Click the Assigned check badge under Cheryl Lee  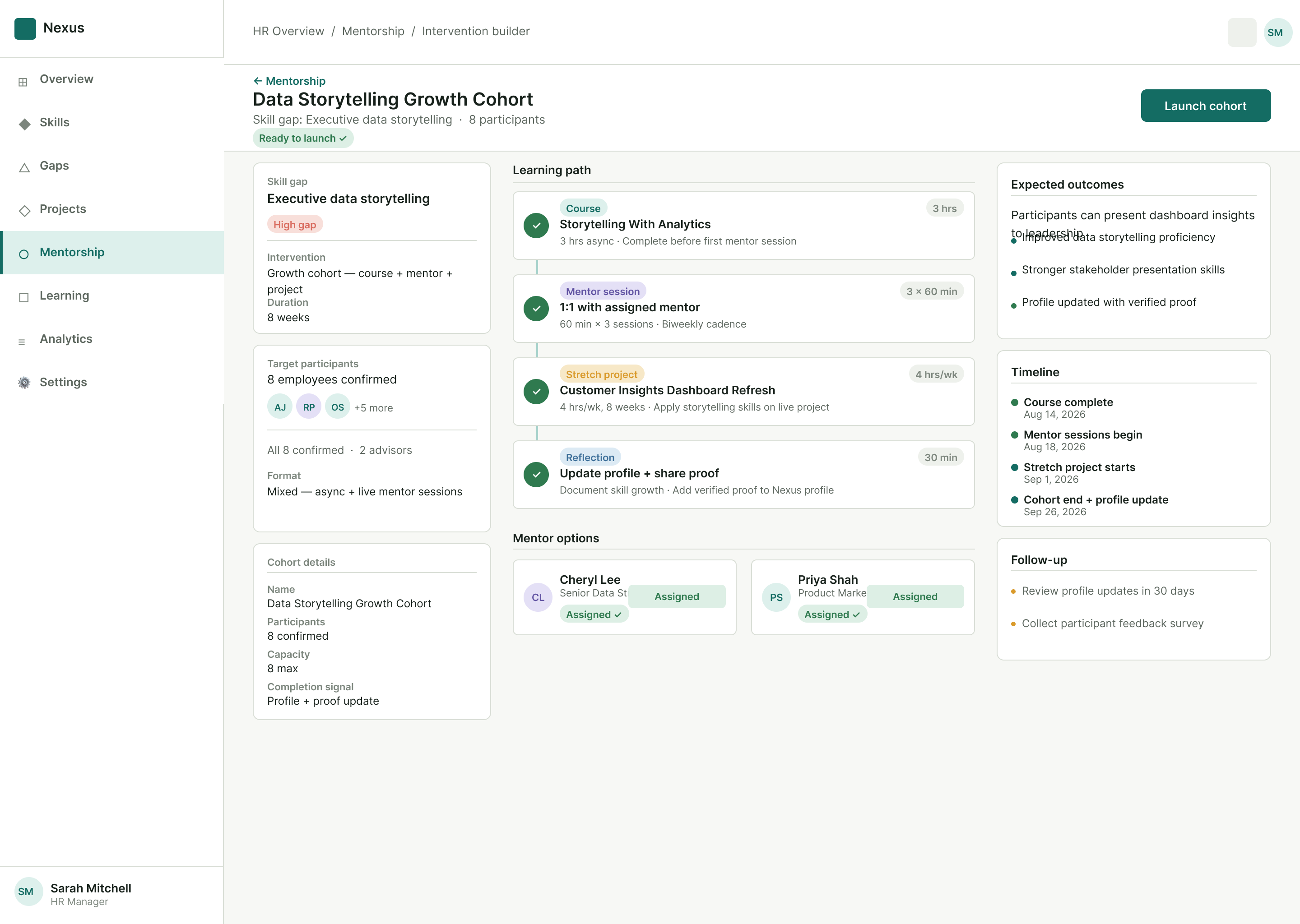point(594,614)
